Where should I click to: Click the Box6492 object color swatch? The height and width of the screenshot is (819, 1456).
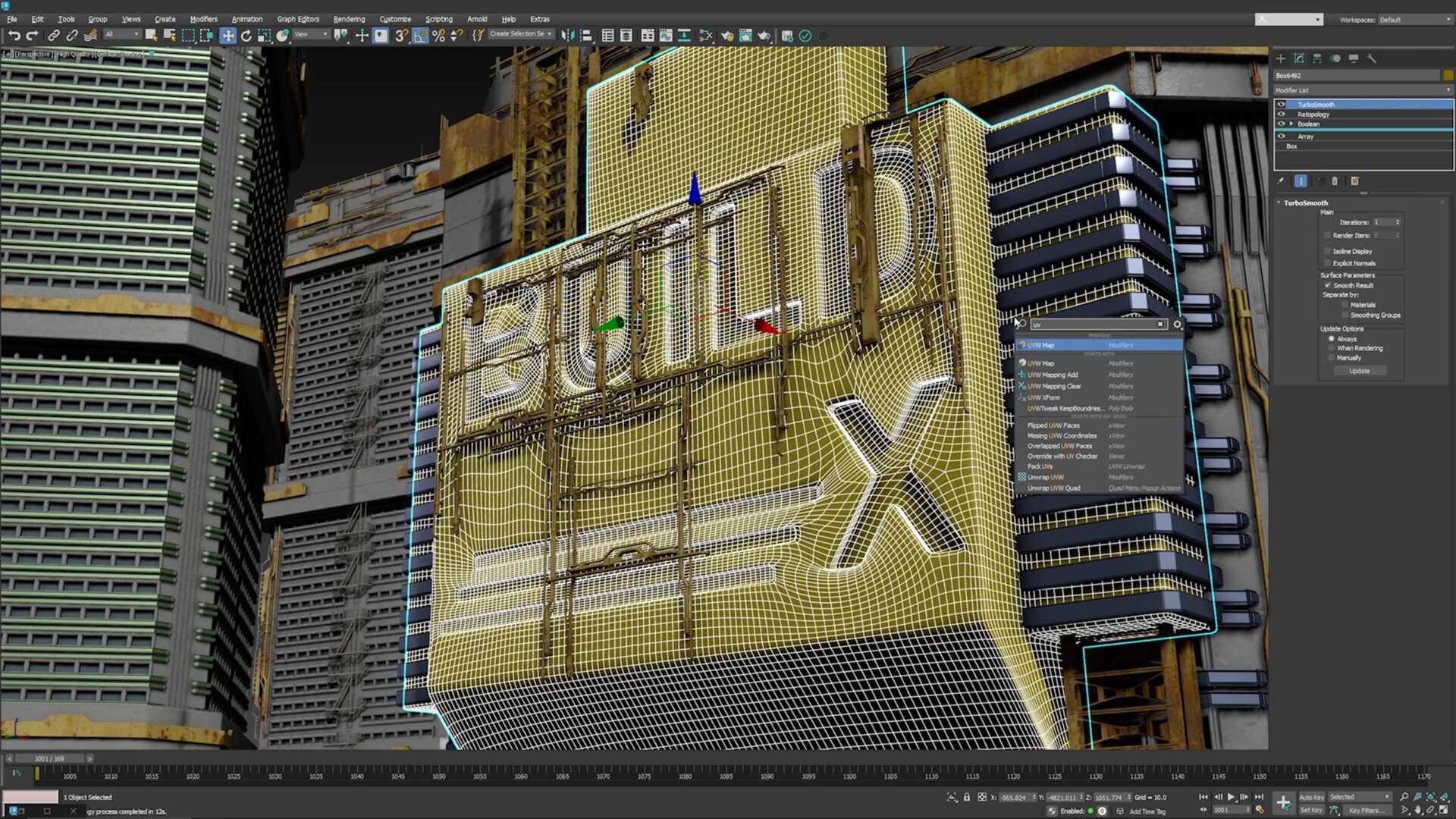[1448, 75]
